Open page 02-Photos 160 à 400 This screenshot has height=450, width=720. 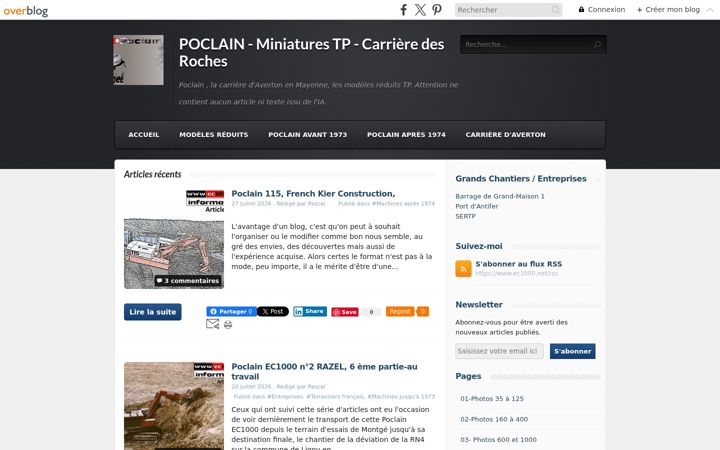[x=494, y=419]
